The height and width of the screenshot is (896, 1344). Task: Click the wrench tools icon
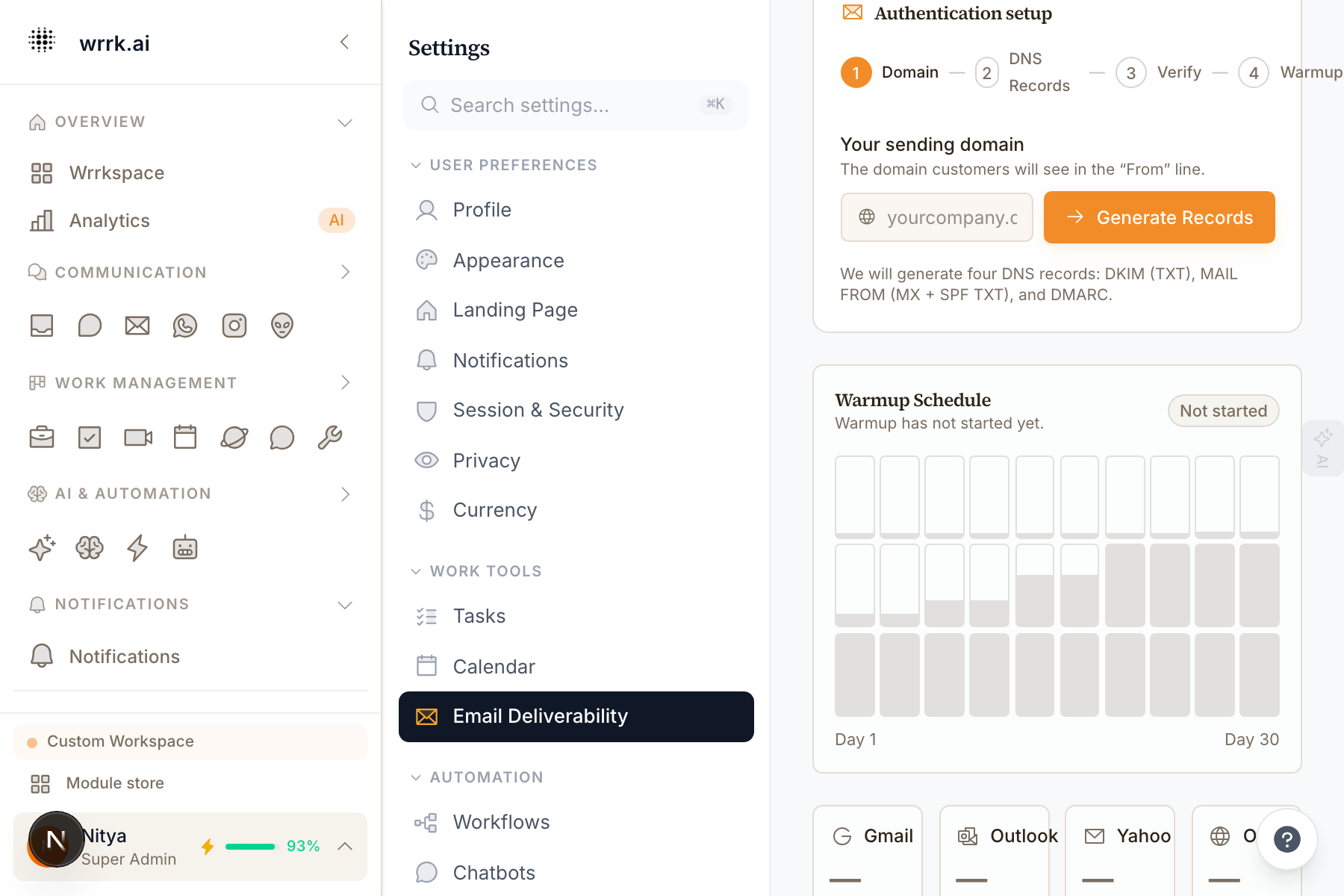pos(330,438)
